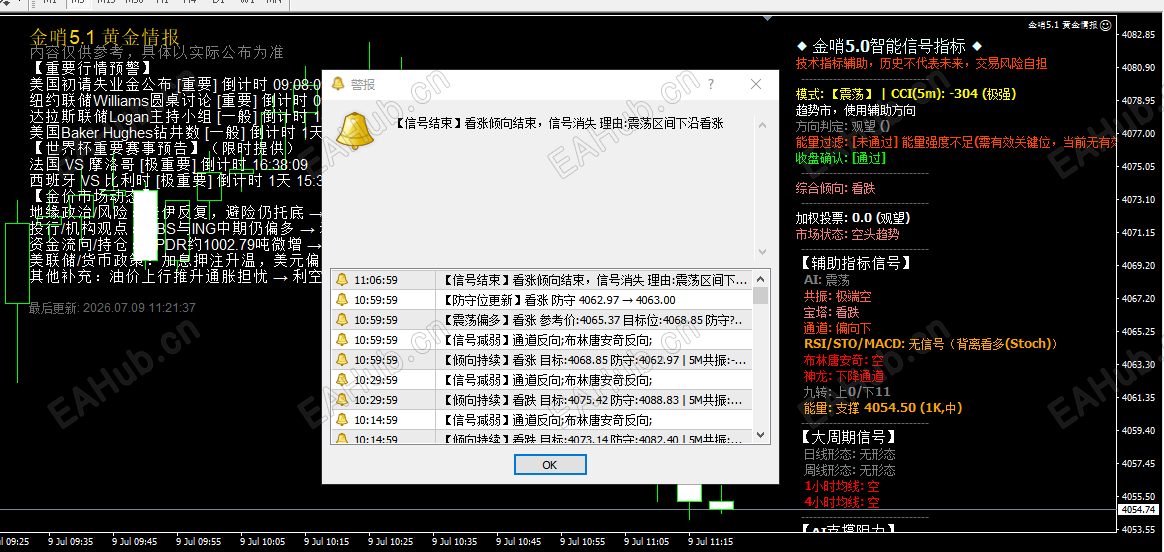Click the 4小时均线: 空 line

tap(841, 502)
